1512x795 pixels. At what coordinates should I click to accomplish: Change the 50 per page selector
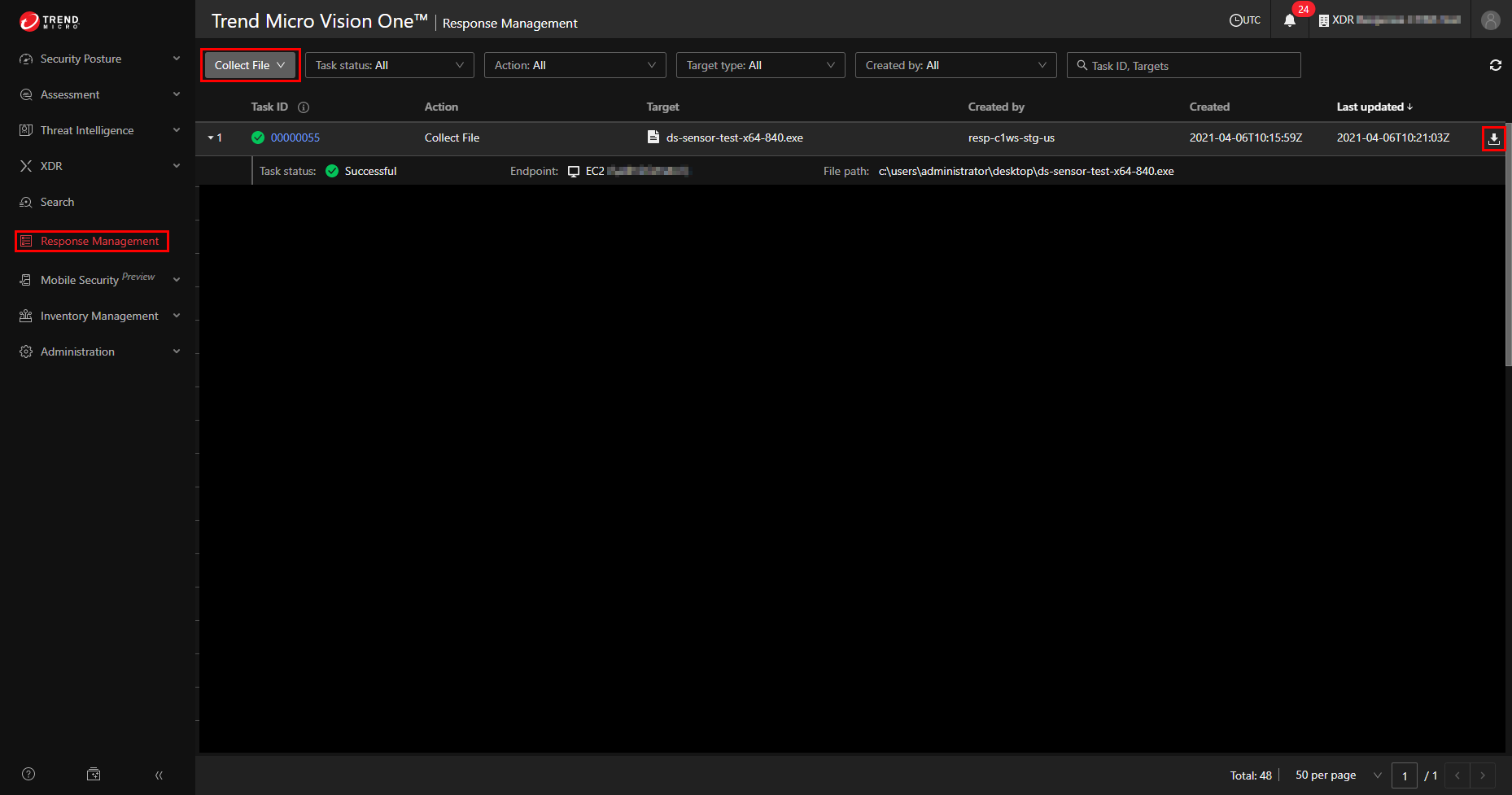click(1337, 775)
